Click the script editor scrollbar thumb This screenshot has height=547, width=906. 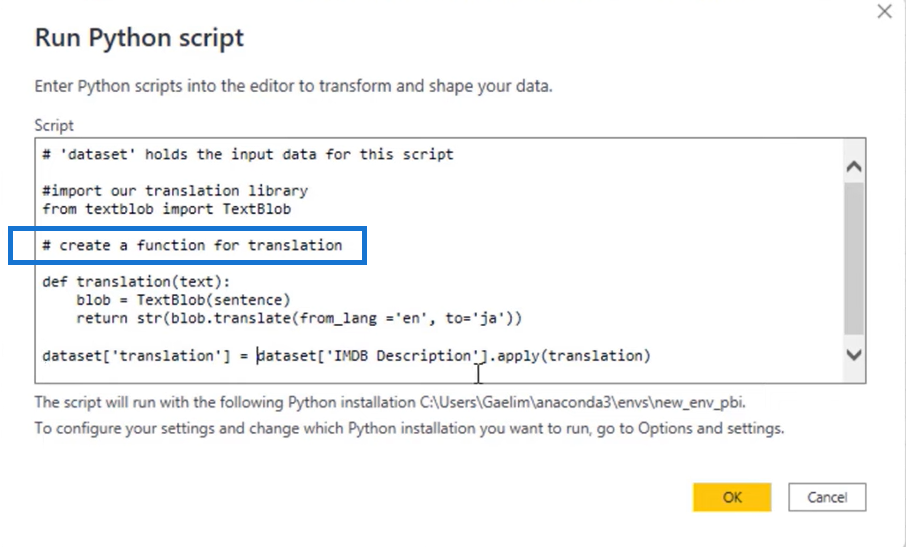(853, 259)
